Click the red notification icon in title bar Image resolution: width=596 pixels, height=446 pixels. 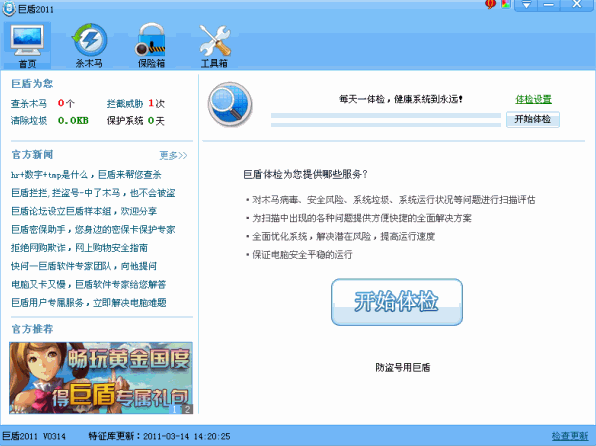click(x=491, y=4)
